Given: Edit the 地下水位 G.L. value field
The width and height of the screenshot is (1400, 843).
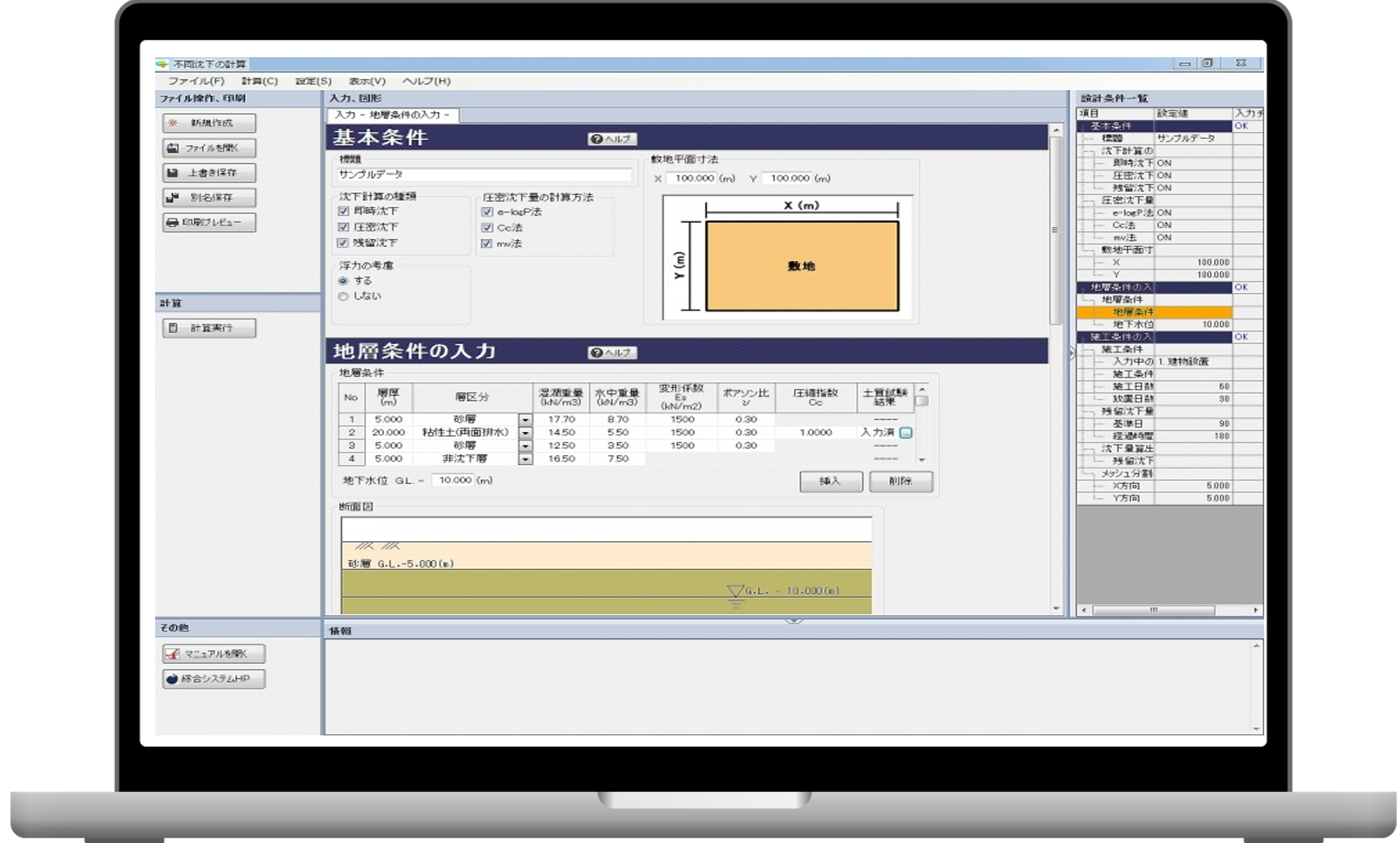Looking at the screenshot, I should [x=453, y=480].
